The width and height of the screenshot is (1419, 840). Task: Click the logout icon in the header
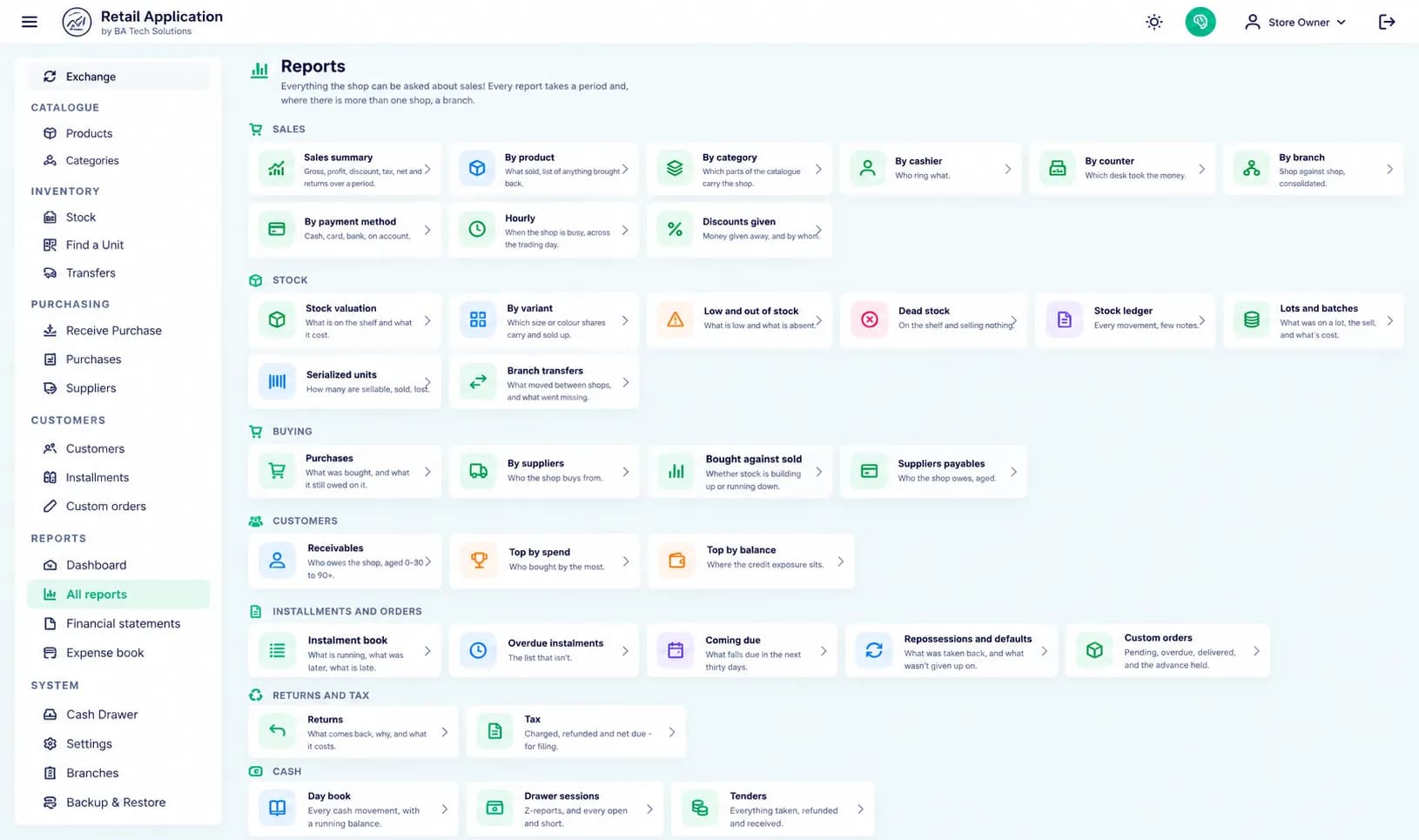coord(1387,22)
